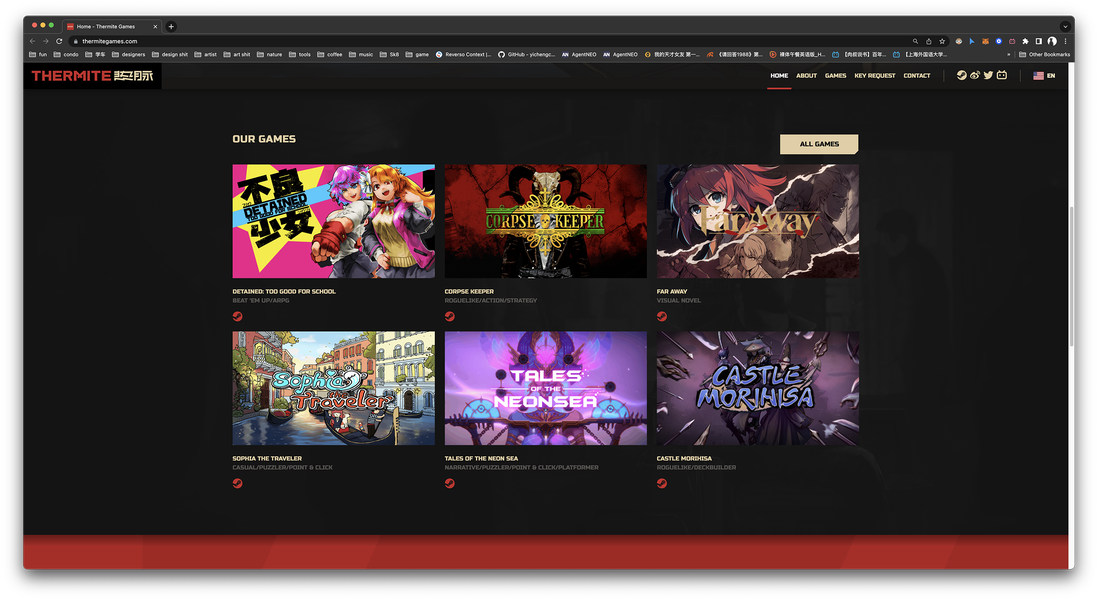The image size is (1098, 600).
Task: Open the Twitter icon in header
Action: click(988, 76)
